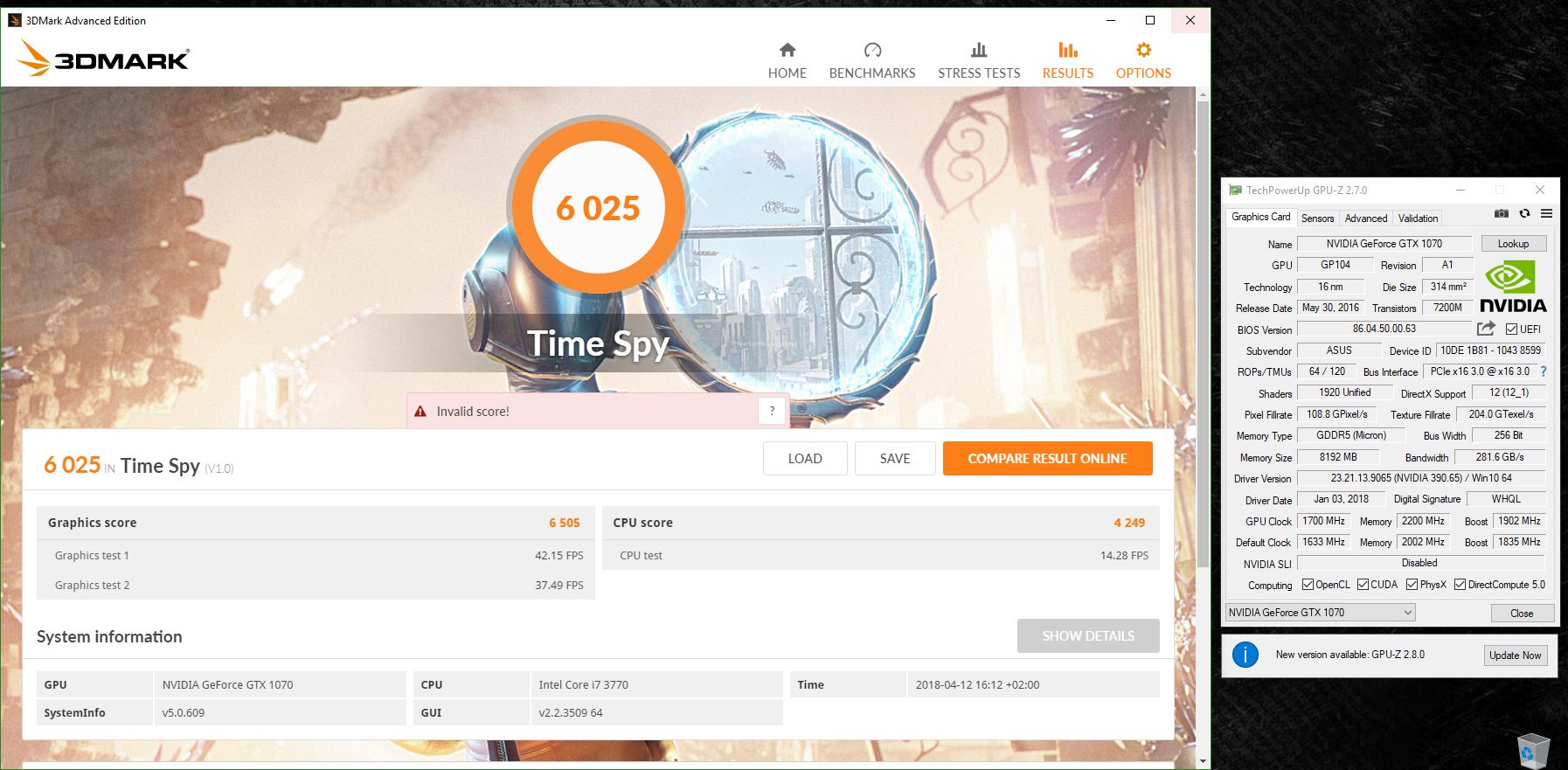
Task: Open the Validation tab in GPU-Z
Action: (1417, 219)
